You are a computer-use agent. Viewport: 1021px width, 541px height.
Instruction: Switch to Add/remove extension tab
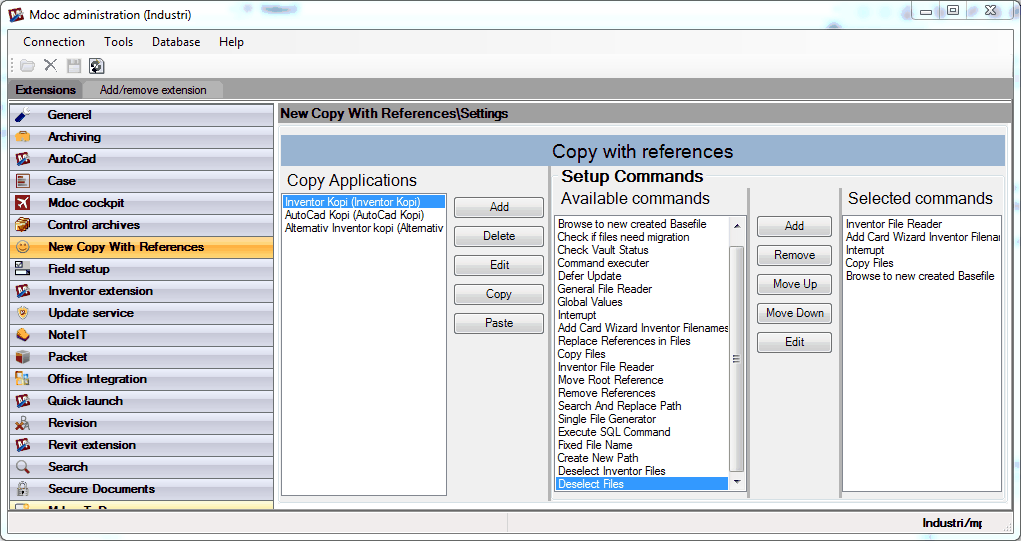click(153, 90)
